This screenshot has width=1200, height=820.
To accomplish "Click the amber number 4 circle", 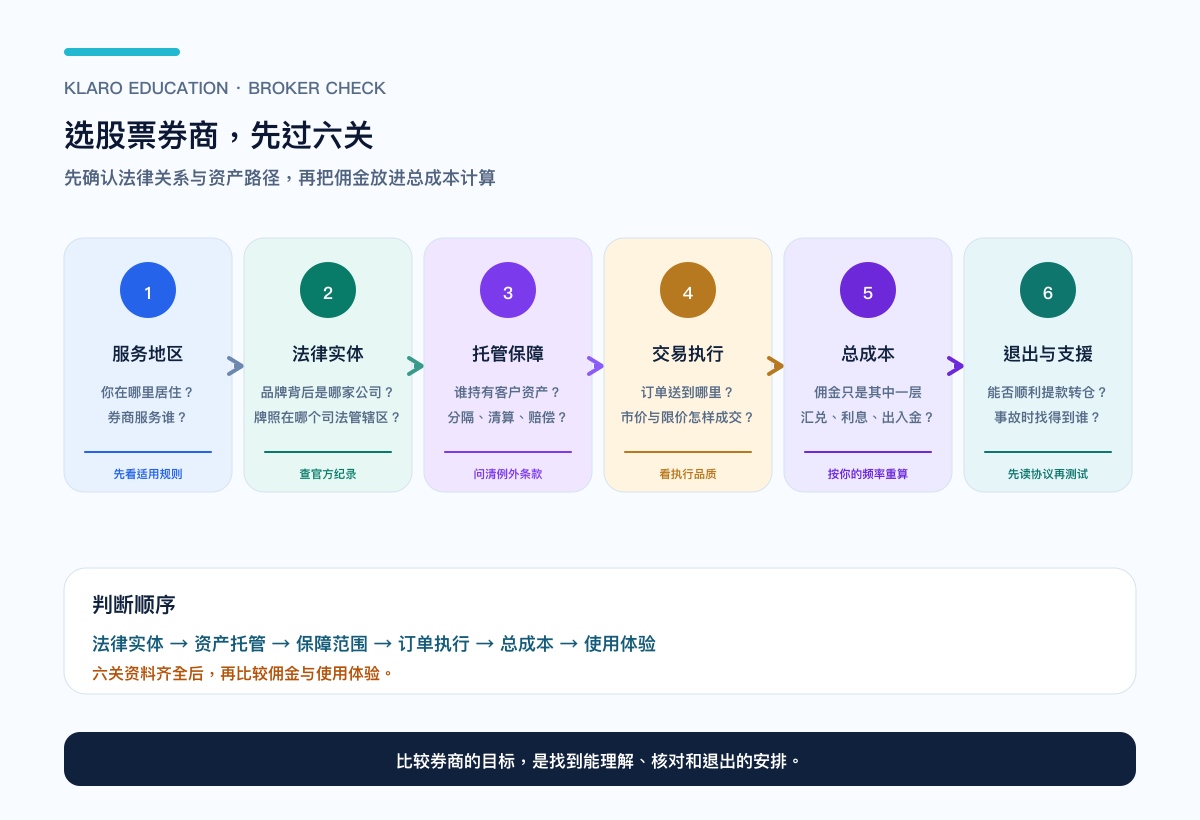I will click(x=688, y=290).
